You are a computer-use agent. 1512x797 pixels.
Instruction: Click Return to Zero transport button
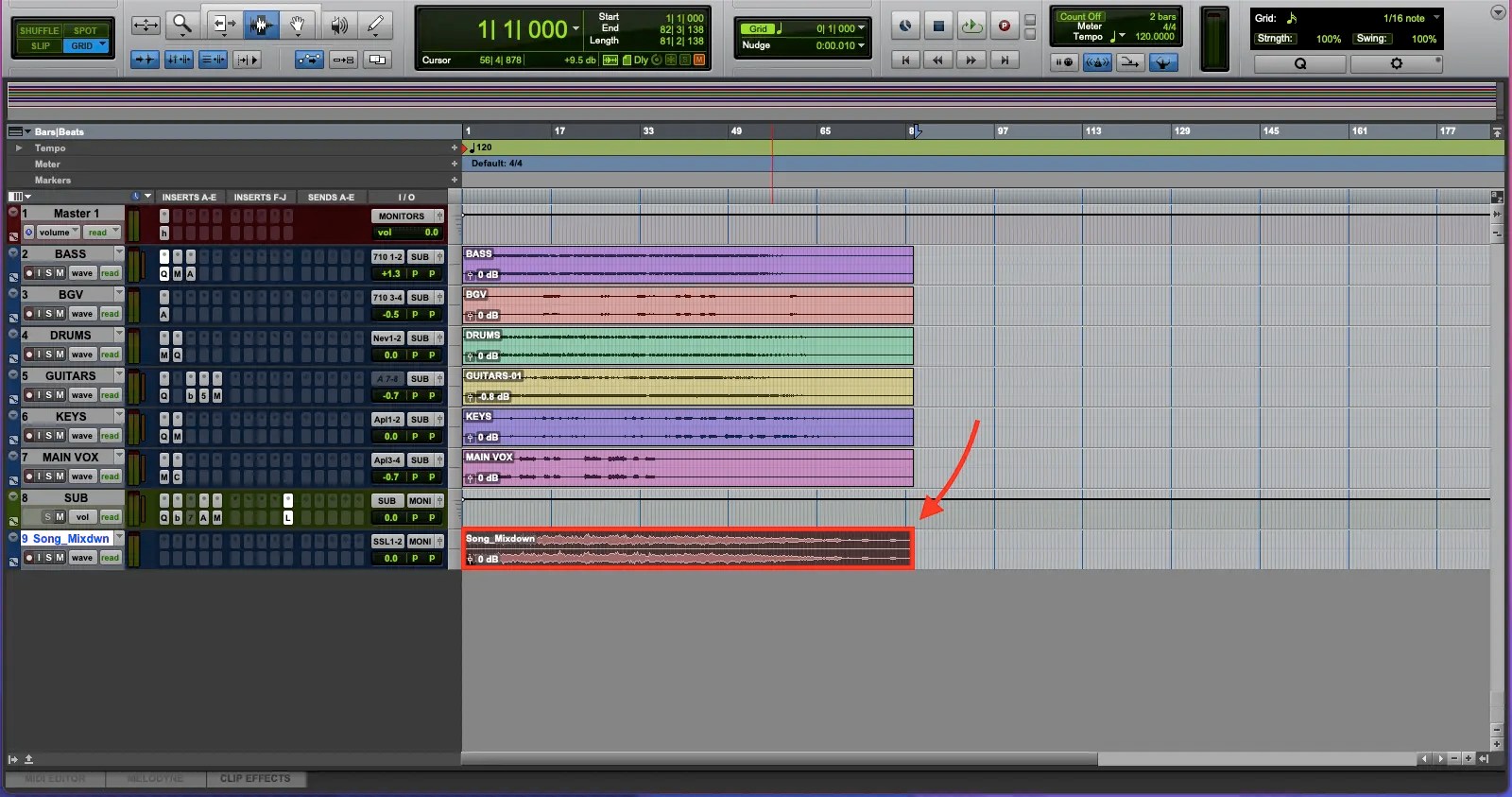click(x=905, y=60)
